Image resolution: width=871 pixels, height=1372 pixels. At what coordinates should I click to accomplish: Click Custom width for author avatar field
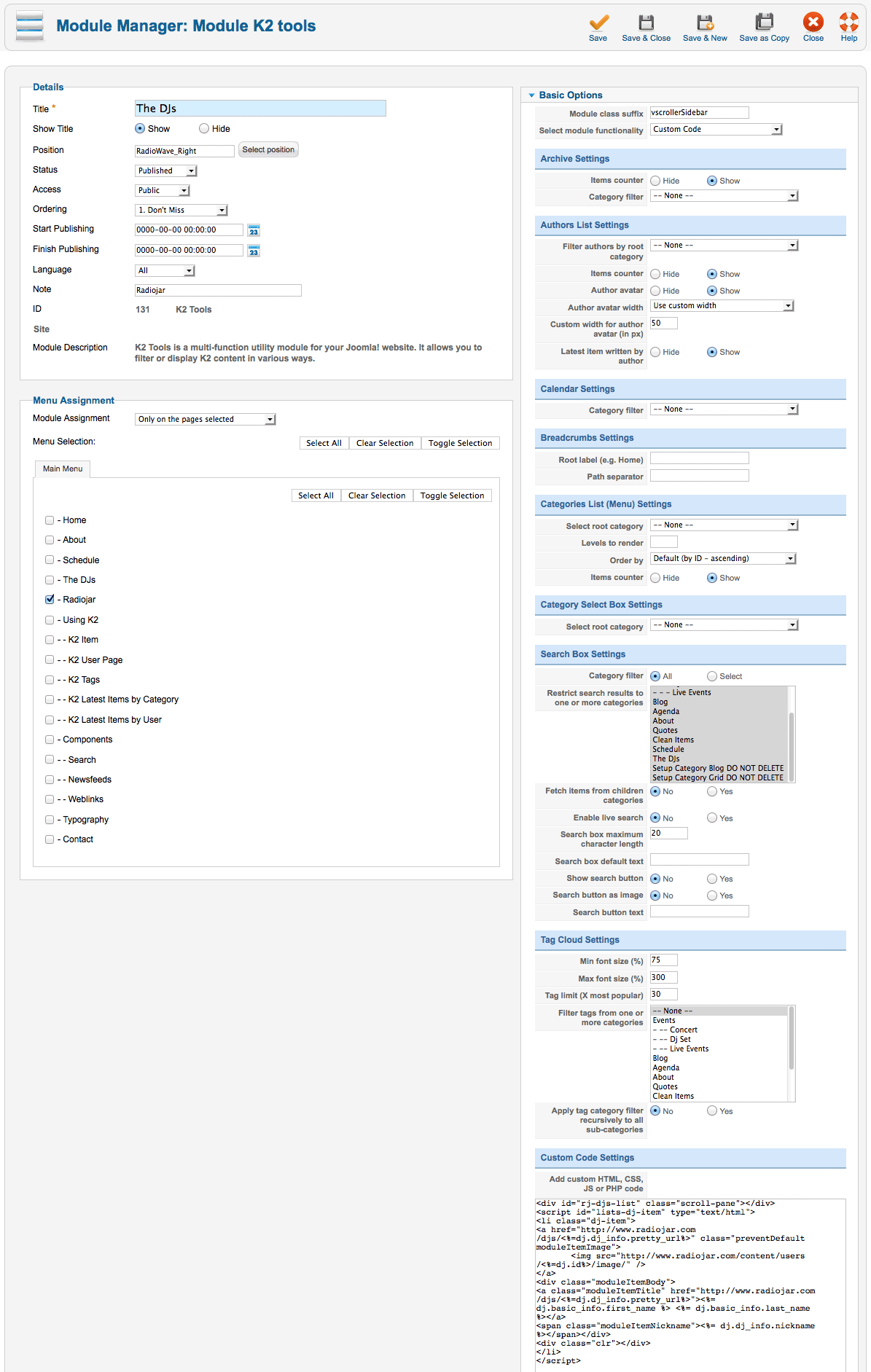[x=664, y=324]
